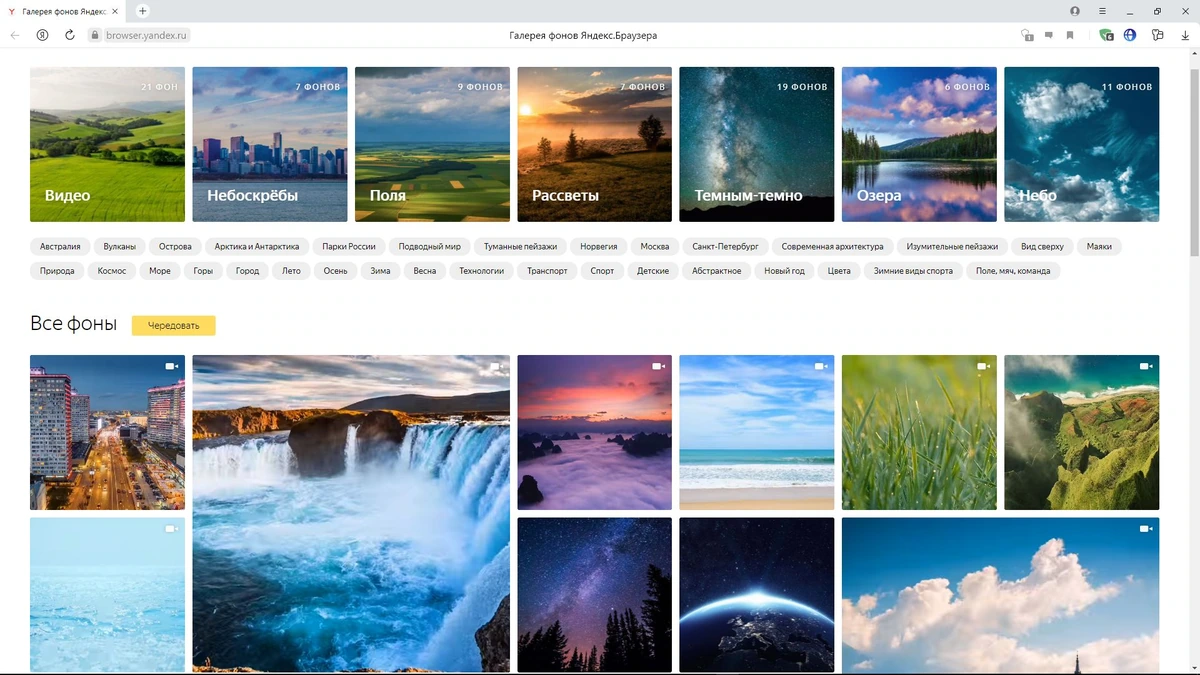Select the Подводный мир tag

[x=430, y=246]
